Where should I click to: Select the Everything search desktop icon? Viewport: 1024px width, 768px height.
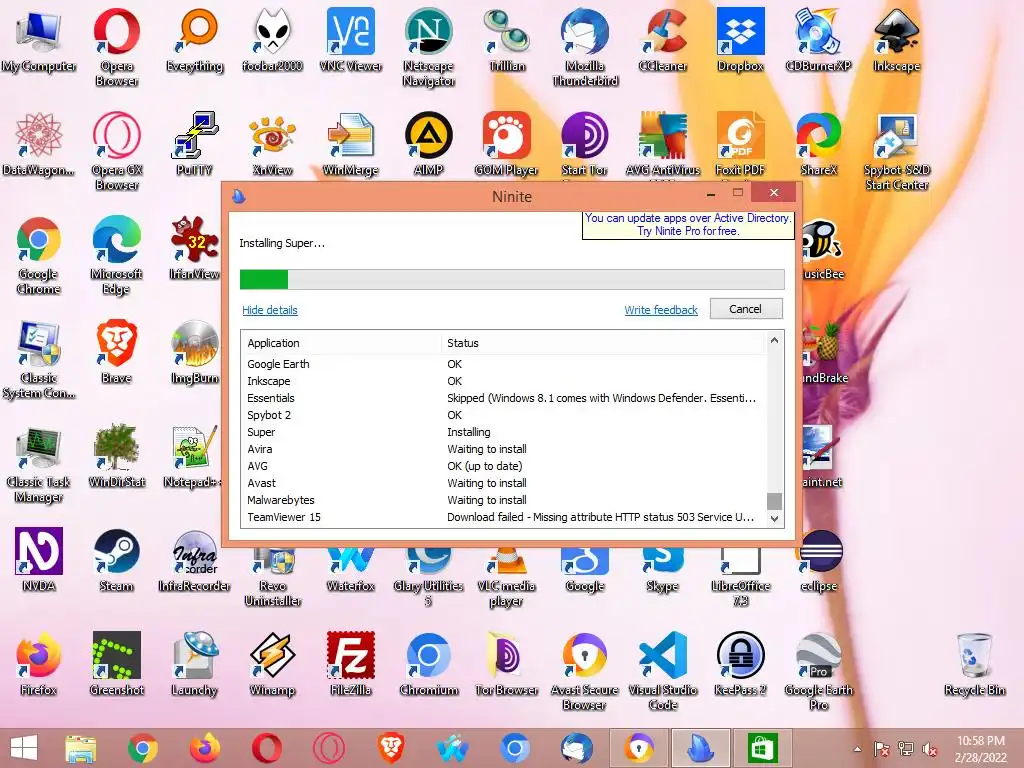(194, 40)
